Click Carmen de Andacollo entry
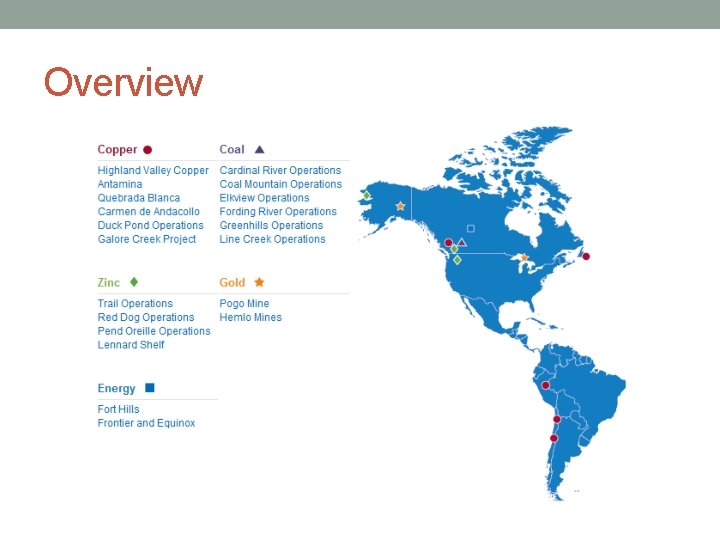The width and height of the screenshot is (720, 540). pos(149,212)
